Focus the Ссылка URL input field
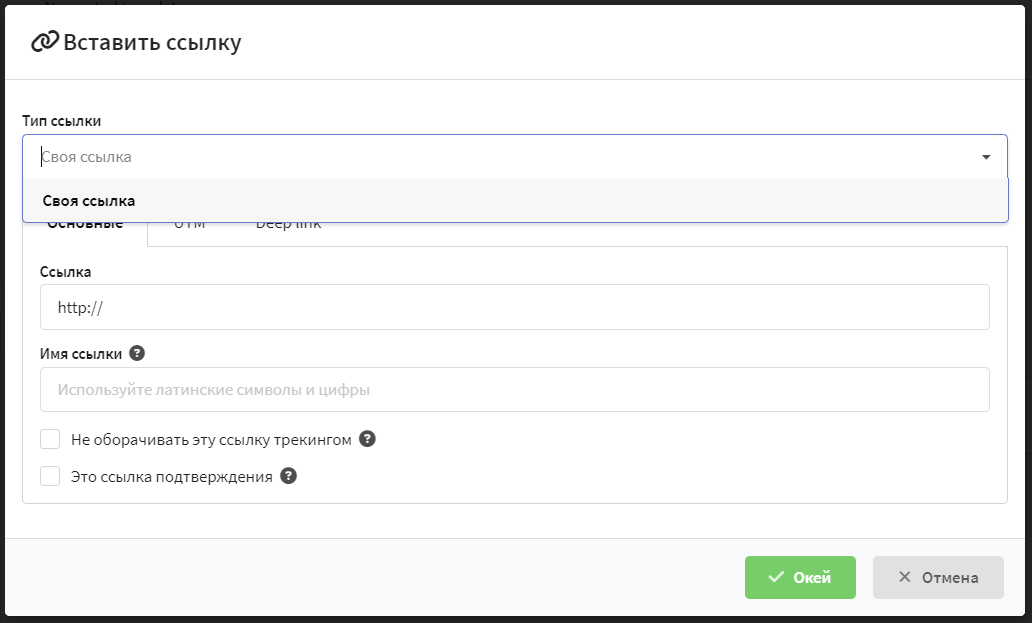The image size is (1032, 623). tap(514, 307)
